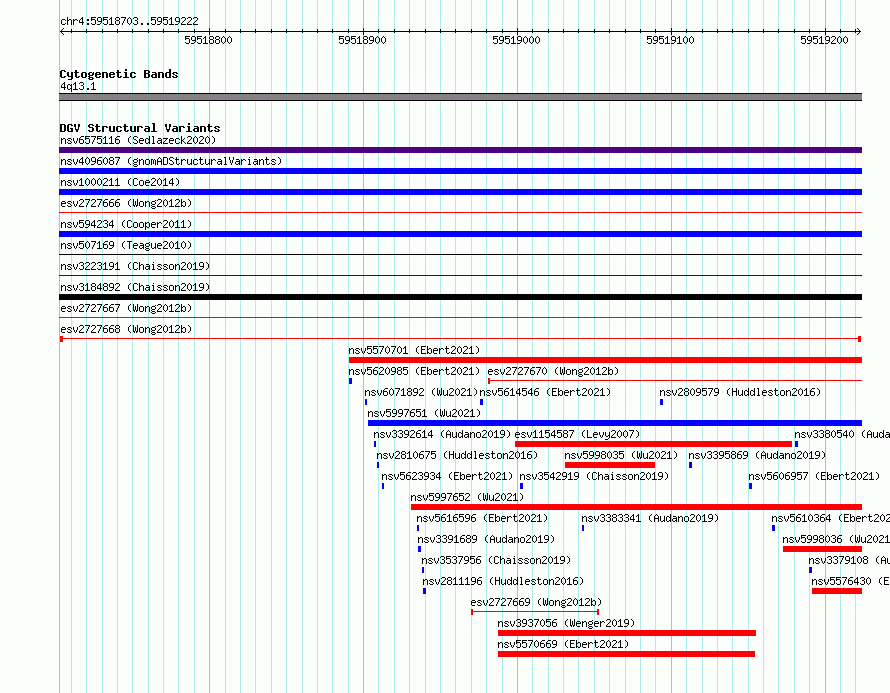890x693 pixels.
Task: Click blue marker under nsv3383341 (Audano2019)
Action: click(583, 528)
